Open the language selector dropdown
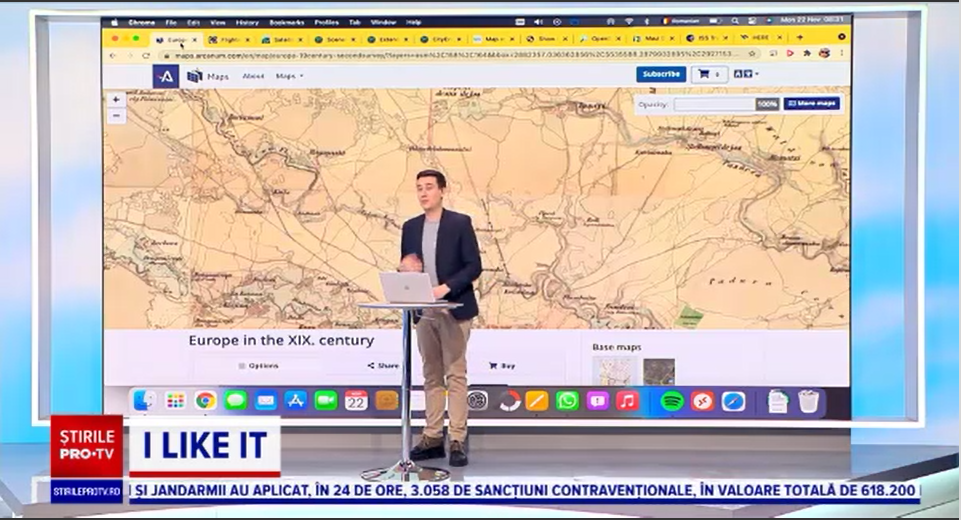The height and width of the screenshot is (520, 961). click(x=746, y=74)
